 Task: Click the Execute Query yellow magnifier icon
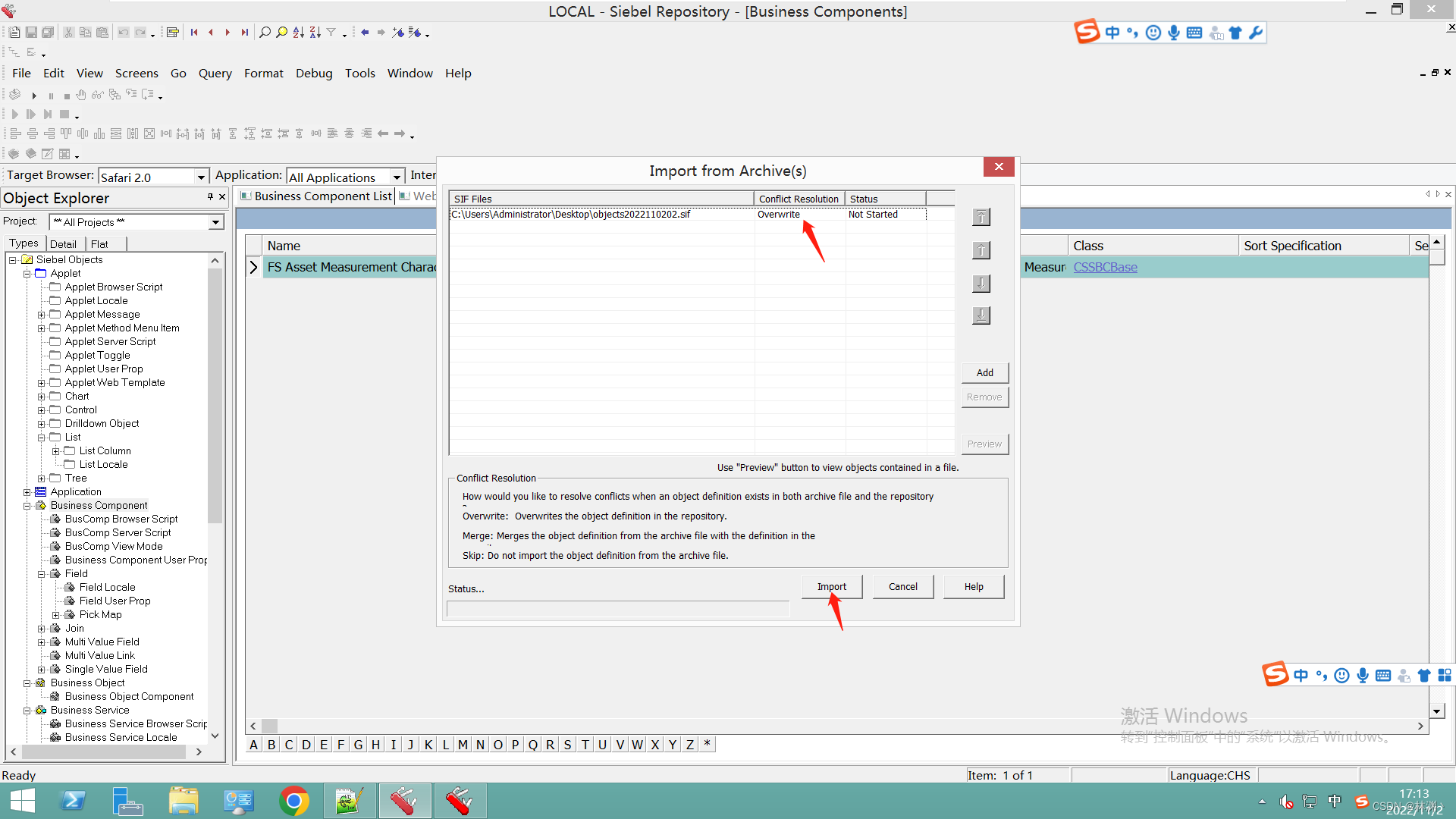tap(282, 33)
